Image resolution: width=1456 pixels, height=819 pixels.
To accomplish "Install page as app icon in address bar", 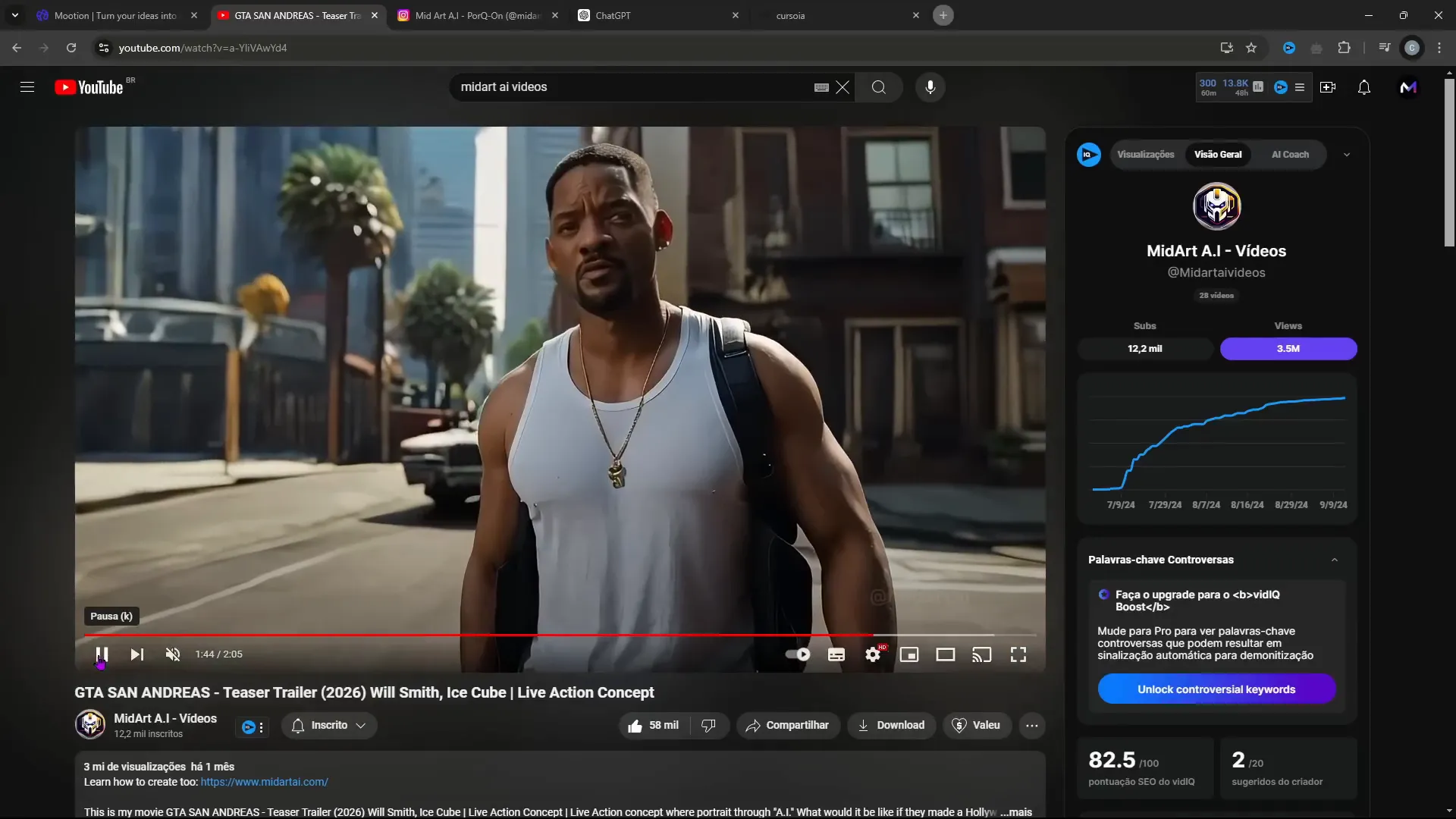I will pos(1226,48).
